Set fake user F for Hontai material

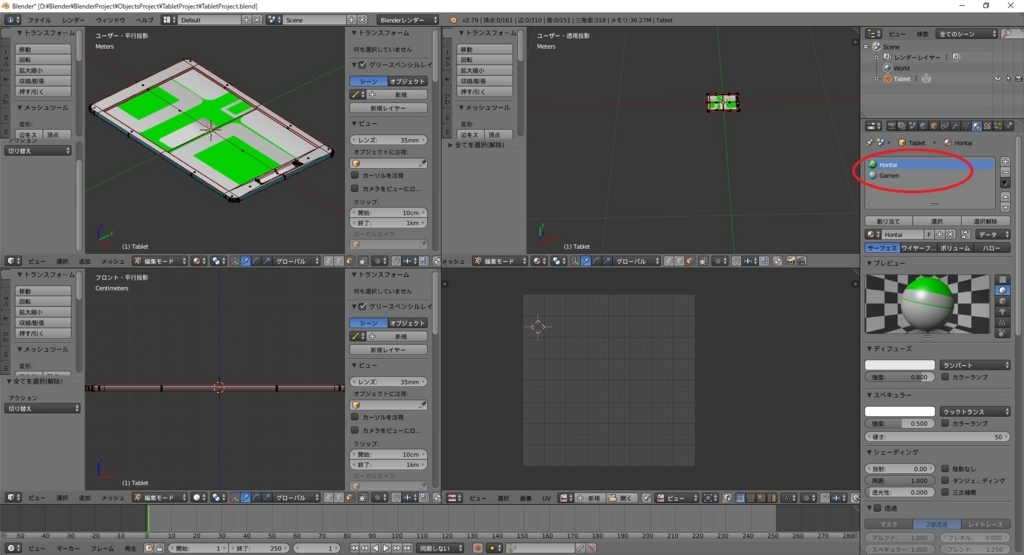pyautogui.click(x=929, y=234)
